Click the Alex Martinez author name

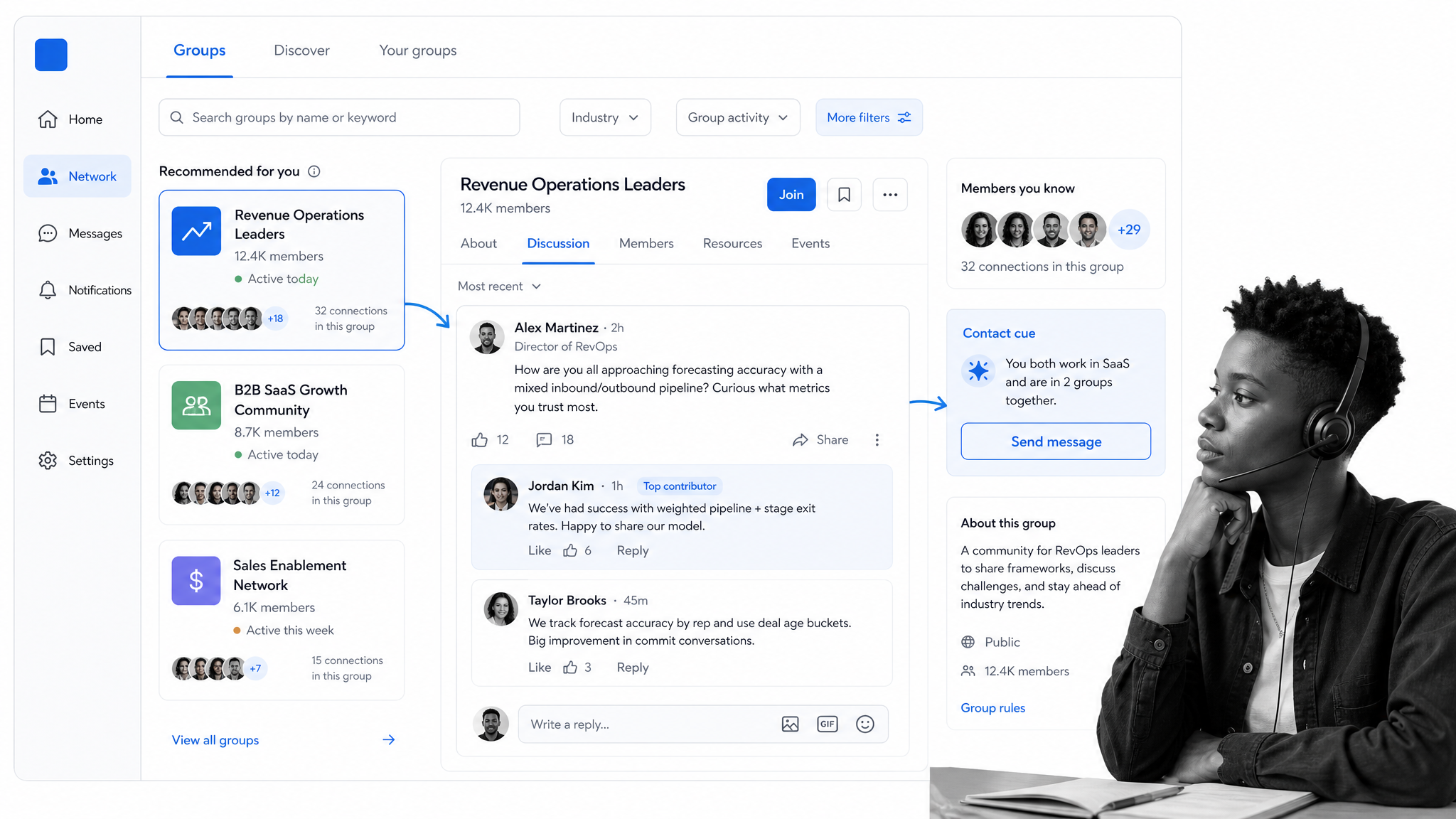click(557, 328)
